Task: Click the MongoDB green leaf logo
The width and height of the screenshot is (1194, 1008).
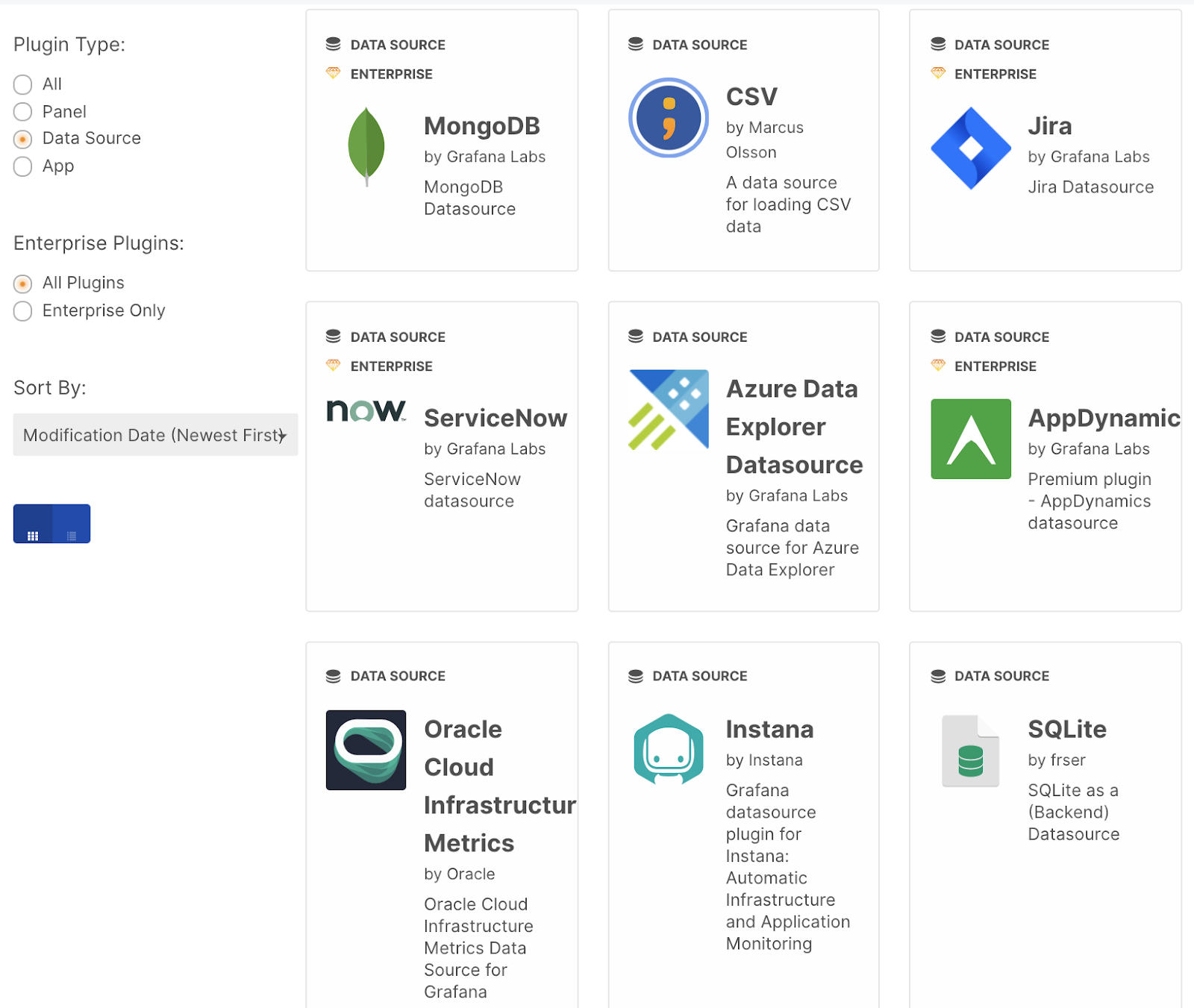Action: (366, 147)
